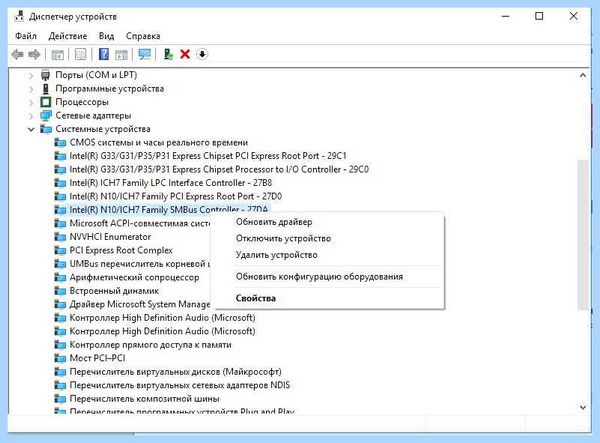Choose Обновить конфигурацию оборудования
This screenshot has height=443, width=600.
[x=320, y=277]
